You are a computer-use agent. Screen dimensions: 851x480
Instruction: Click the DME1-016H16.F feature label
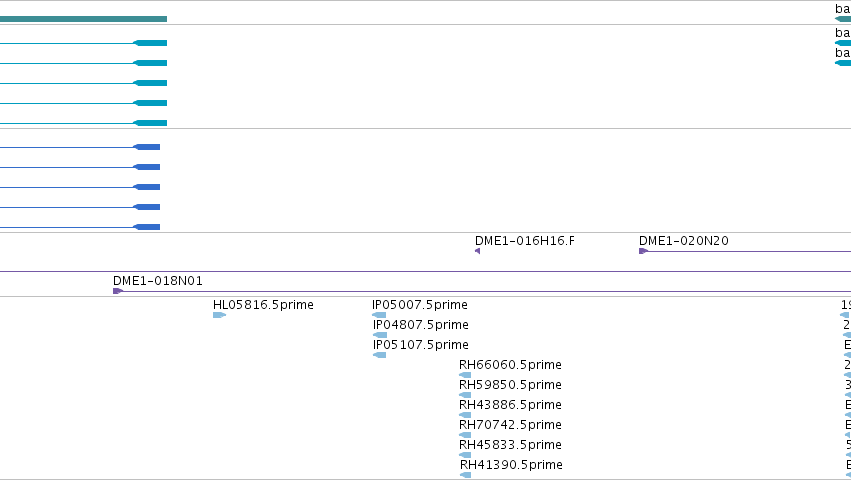(x=524, y=241)
